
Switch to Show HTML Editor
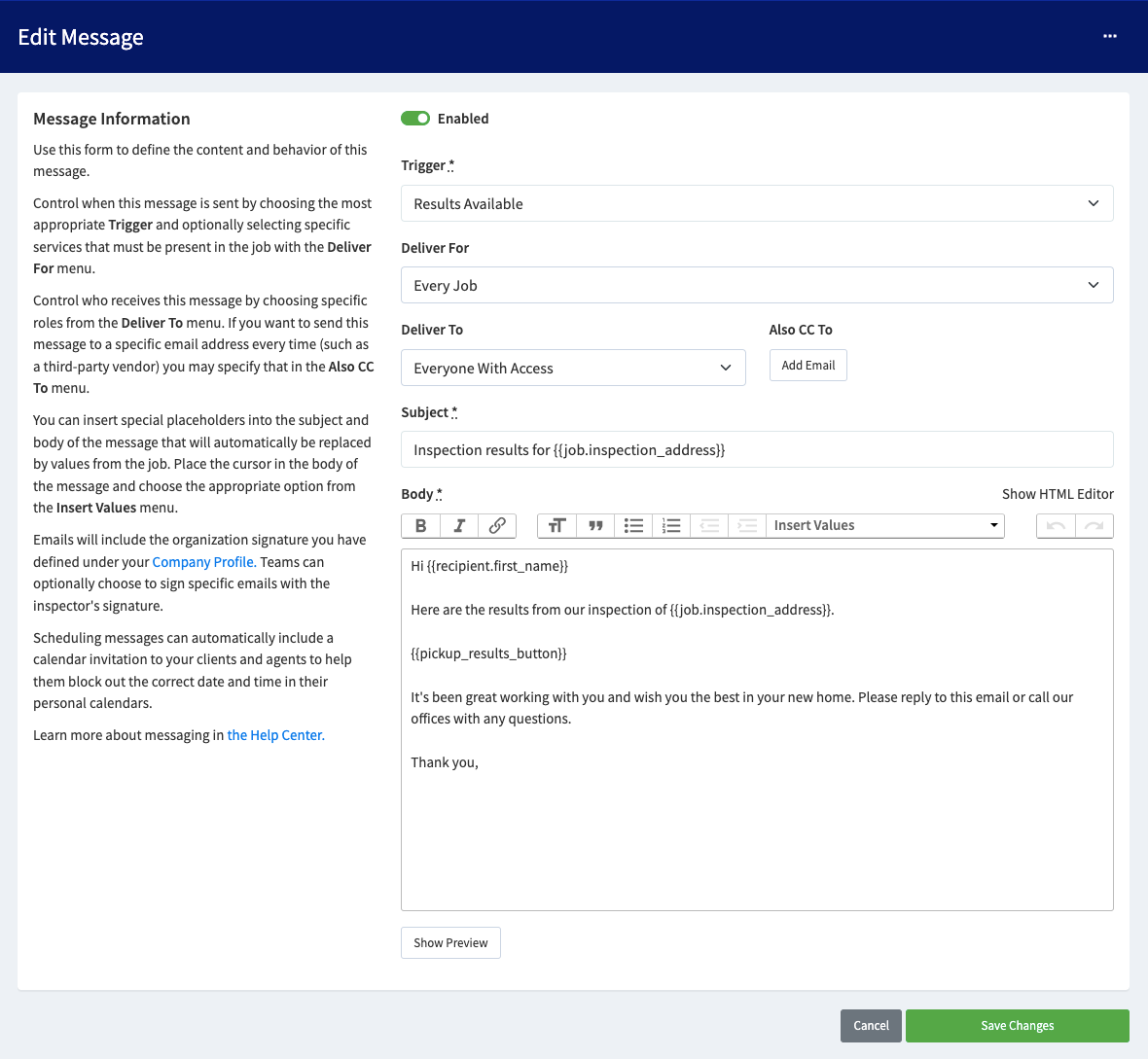[1058, 494]
